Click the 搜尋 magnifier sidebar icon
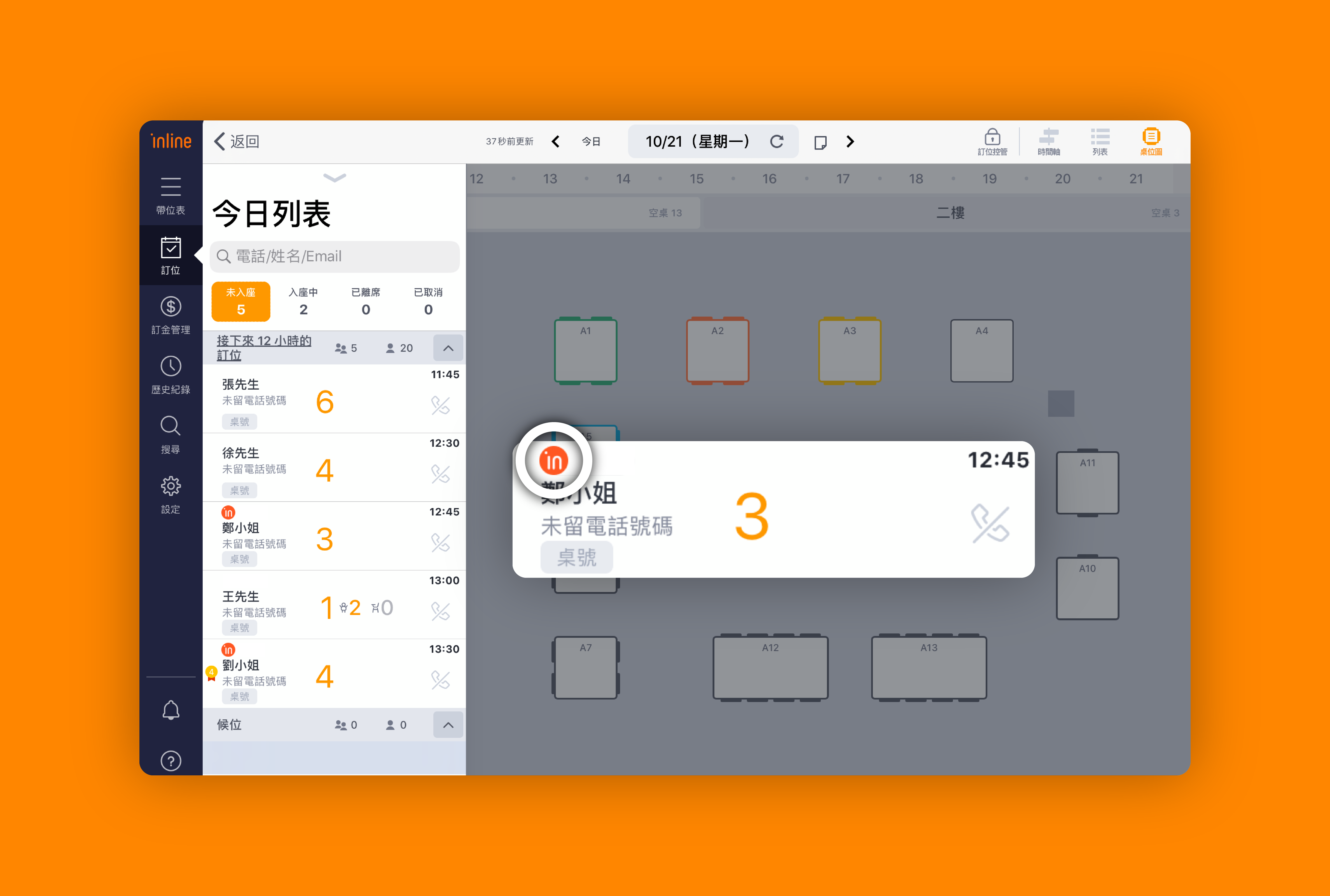This screenshot has width=1330, height=896. click(x=170, y=426)
